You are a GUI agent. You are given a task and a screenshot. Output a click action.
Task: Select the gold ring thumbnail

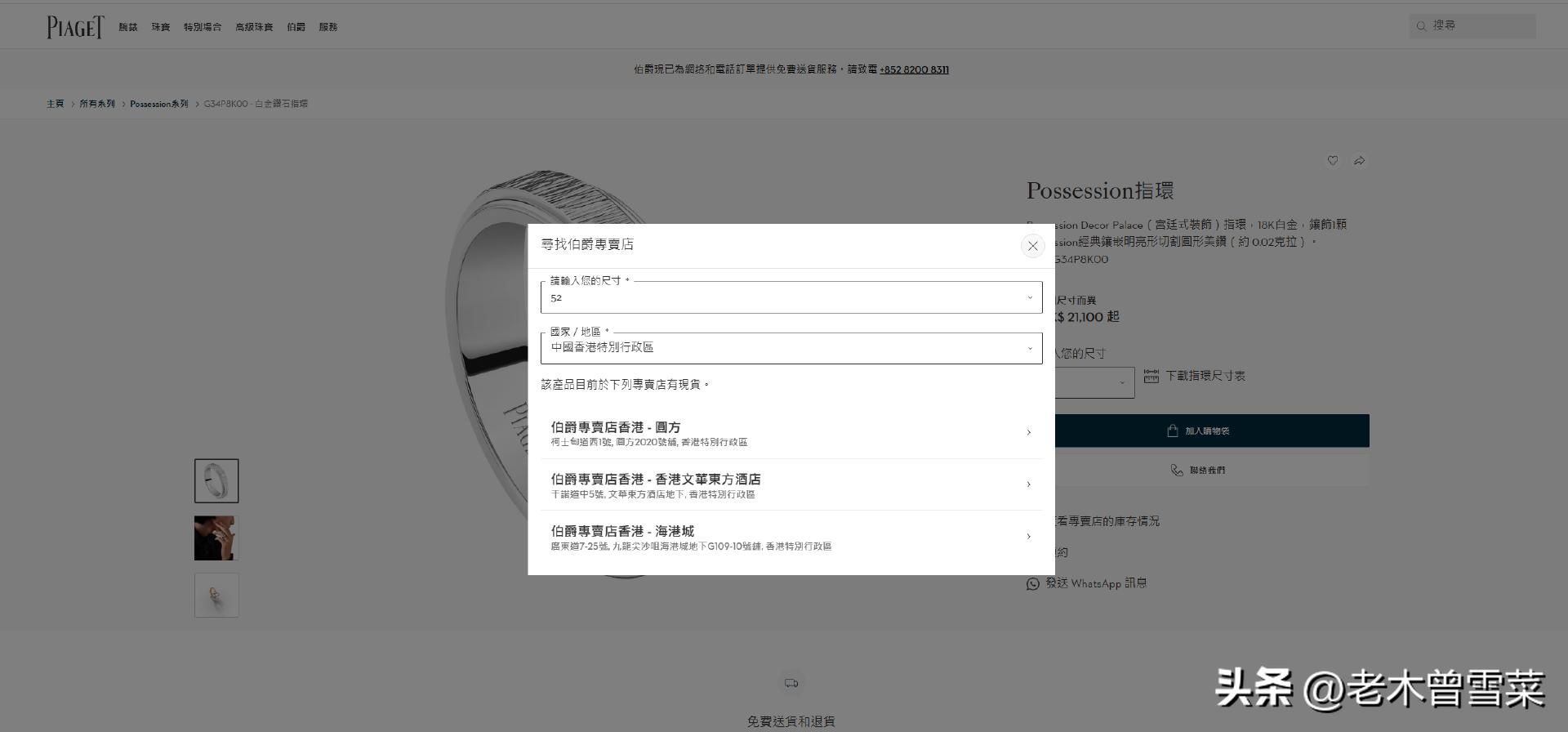pyautogui.click(x=216, y=595)
